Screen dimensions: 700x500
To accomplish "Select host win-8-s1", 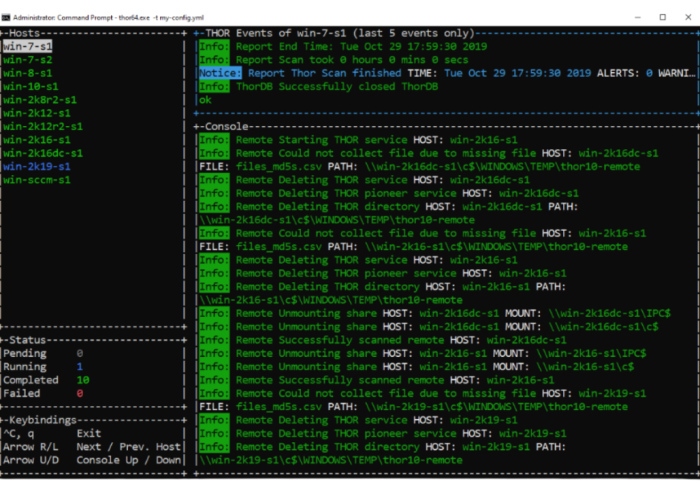I will coord(28,73).
